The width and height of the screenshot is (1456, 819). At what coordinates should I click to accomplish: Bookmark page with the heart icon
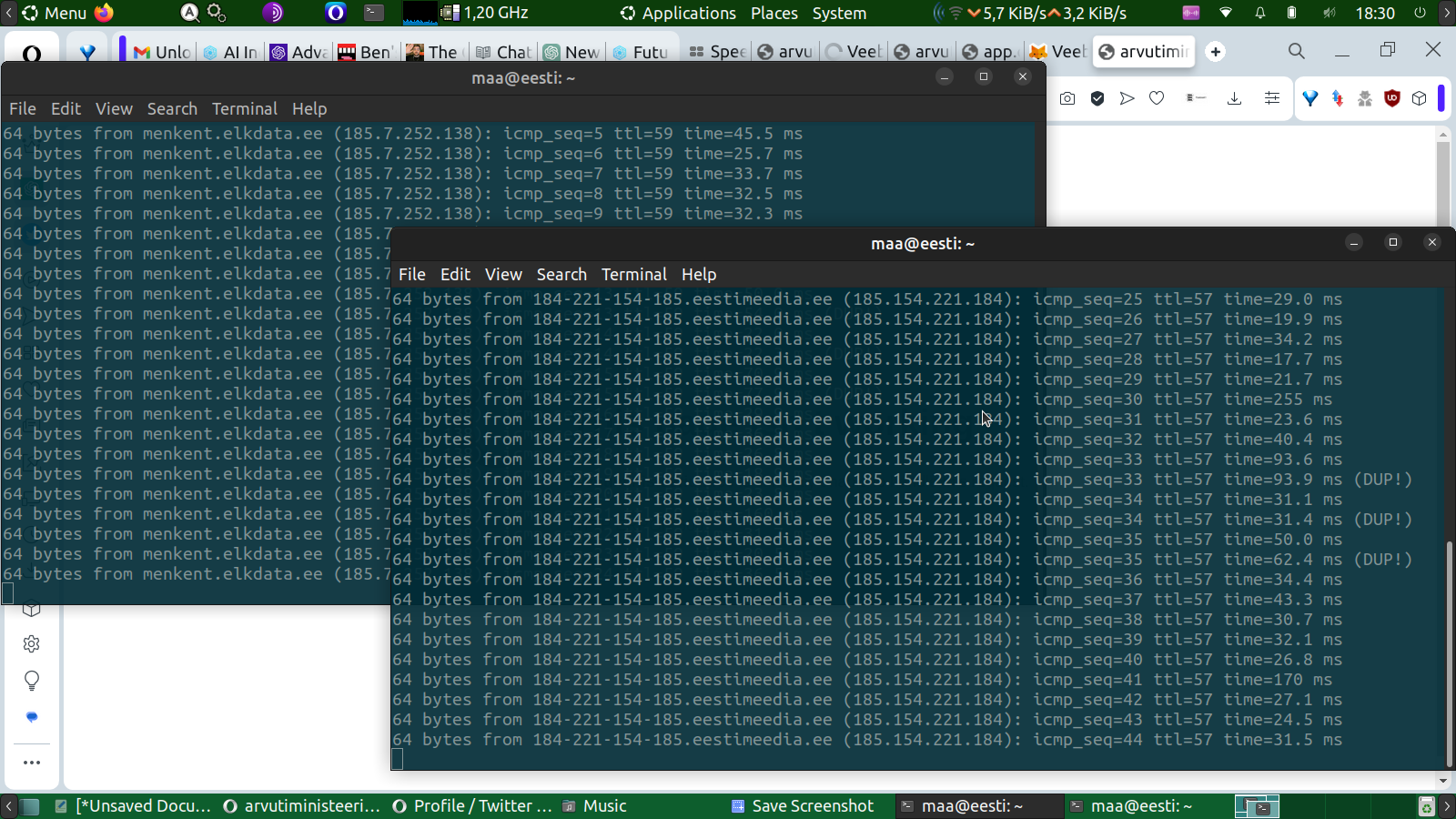(x=1157, y=98)
